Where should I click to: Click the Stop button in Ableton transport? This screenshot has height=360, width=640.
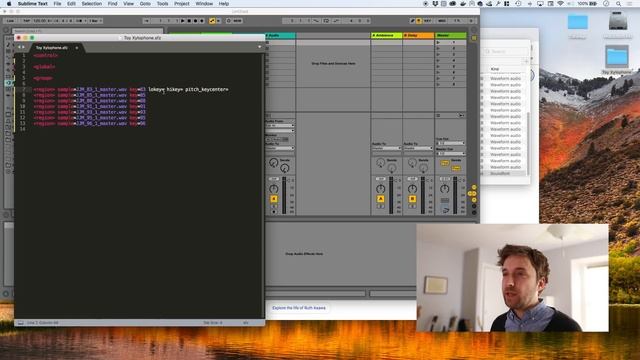click(x=189, y=20)
